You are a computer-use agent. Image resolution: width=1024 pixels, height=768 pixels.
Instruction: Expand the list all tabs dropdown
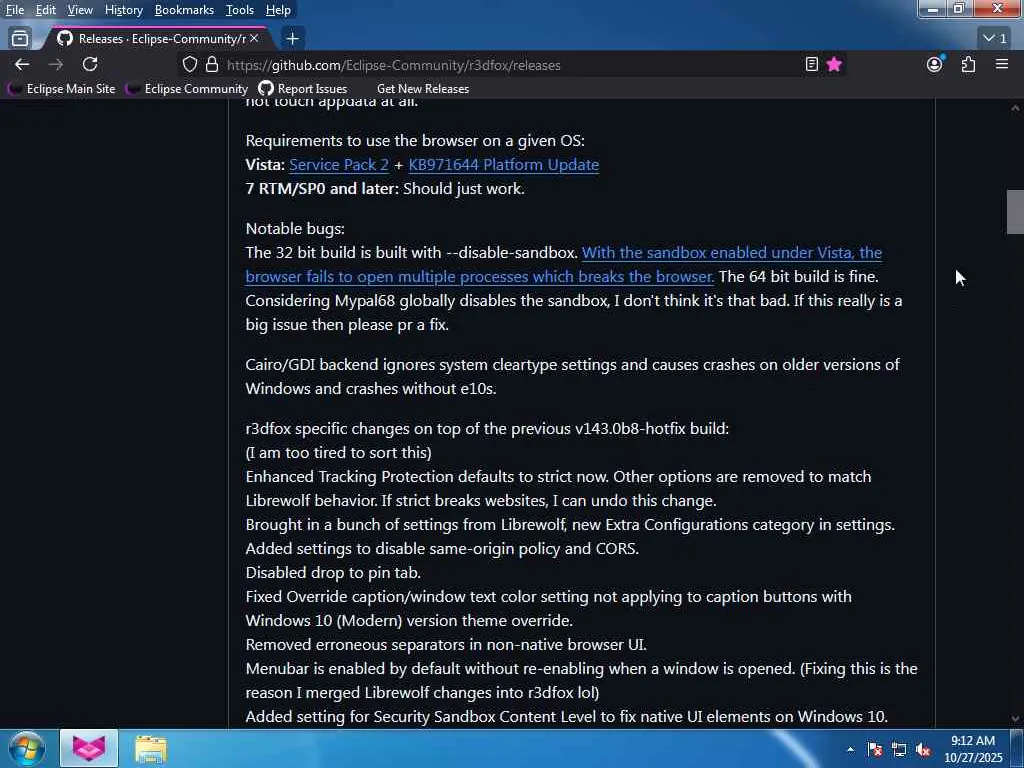(x=995, y=39)
